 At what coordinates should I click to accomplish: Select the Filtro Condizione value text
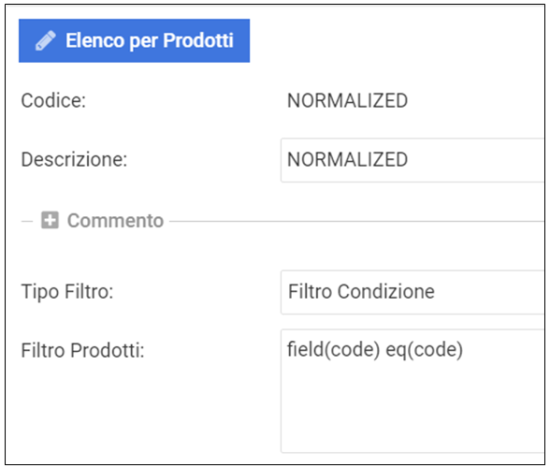coord(361,292)
